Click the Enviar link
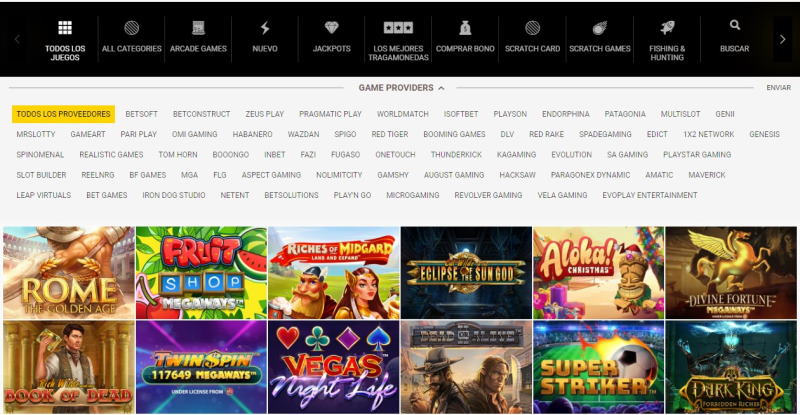 779,88
